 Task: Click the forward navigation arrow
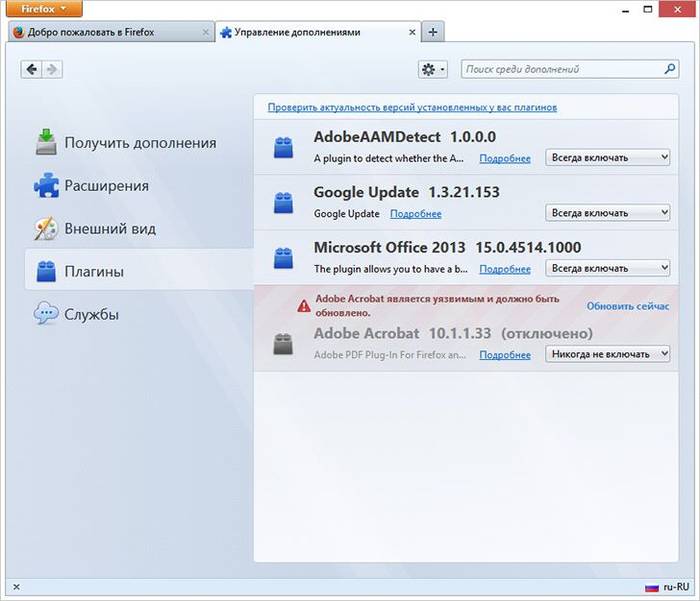pyautogui.click(x=52, y=69)
